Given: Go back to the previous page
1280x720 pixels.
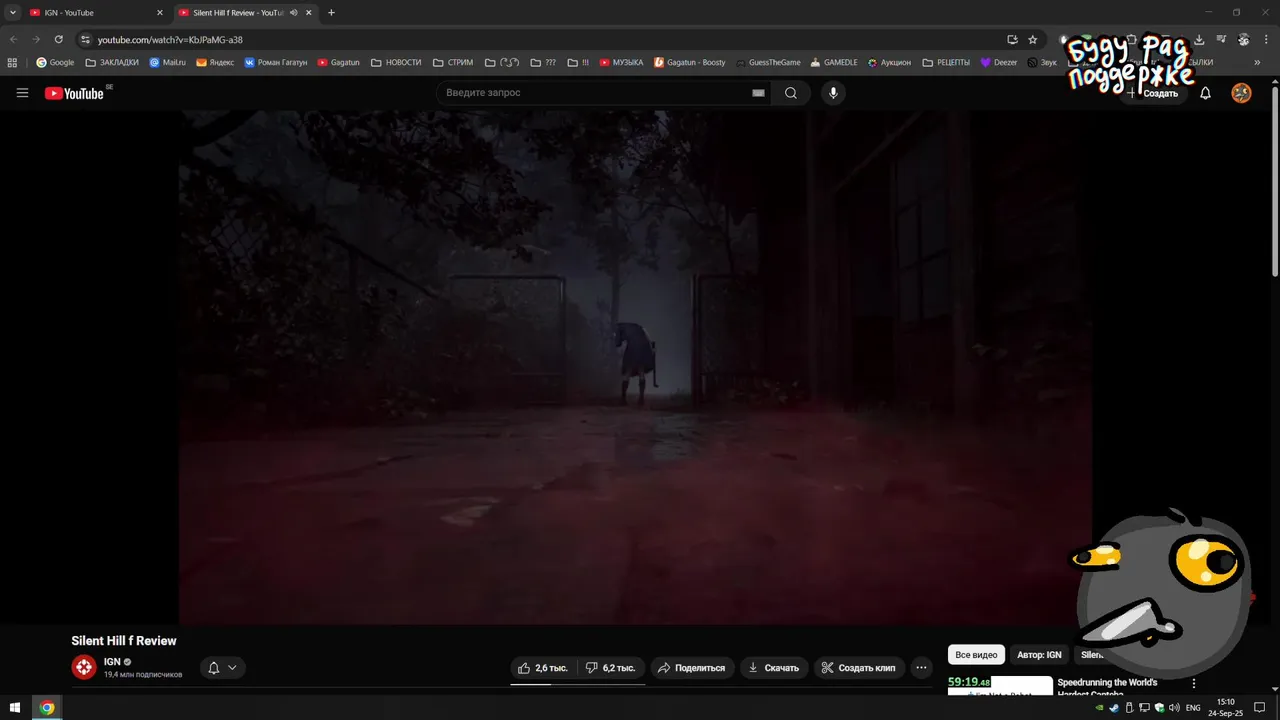Looking at the screenshot, I should (x=13, y=39).
